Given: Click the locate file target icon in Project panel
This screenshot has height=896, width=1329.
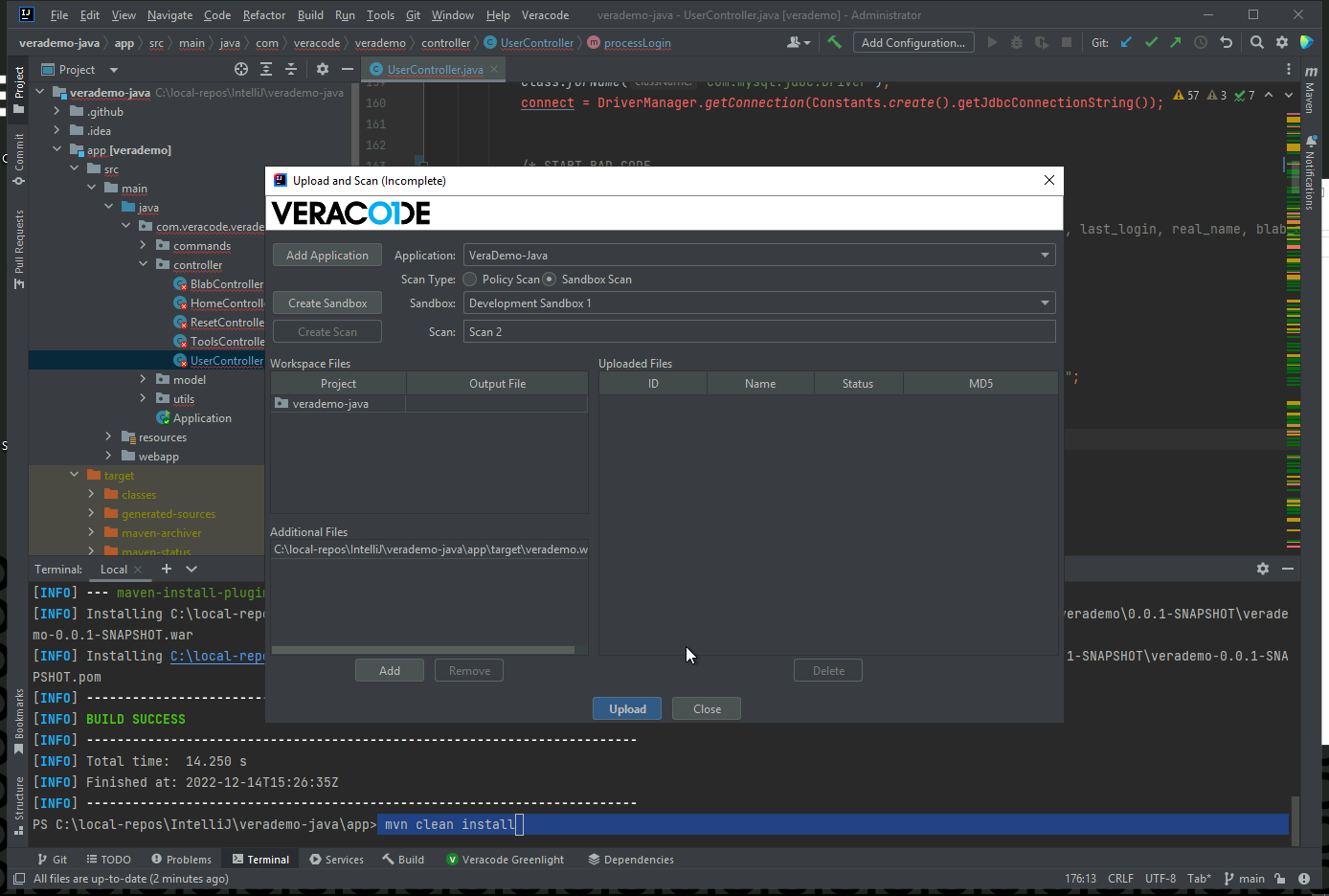Looking at the screenshot, I should click(241, 69).
